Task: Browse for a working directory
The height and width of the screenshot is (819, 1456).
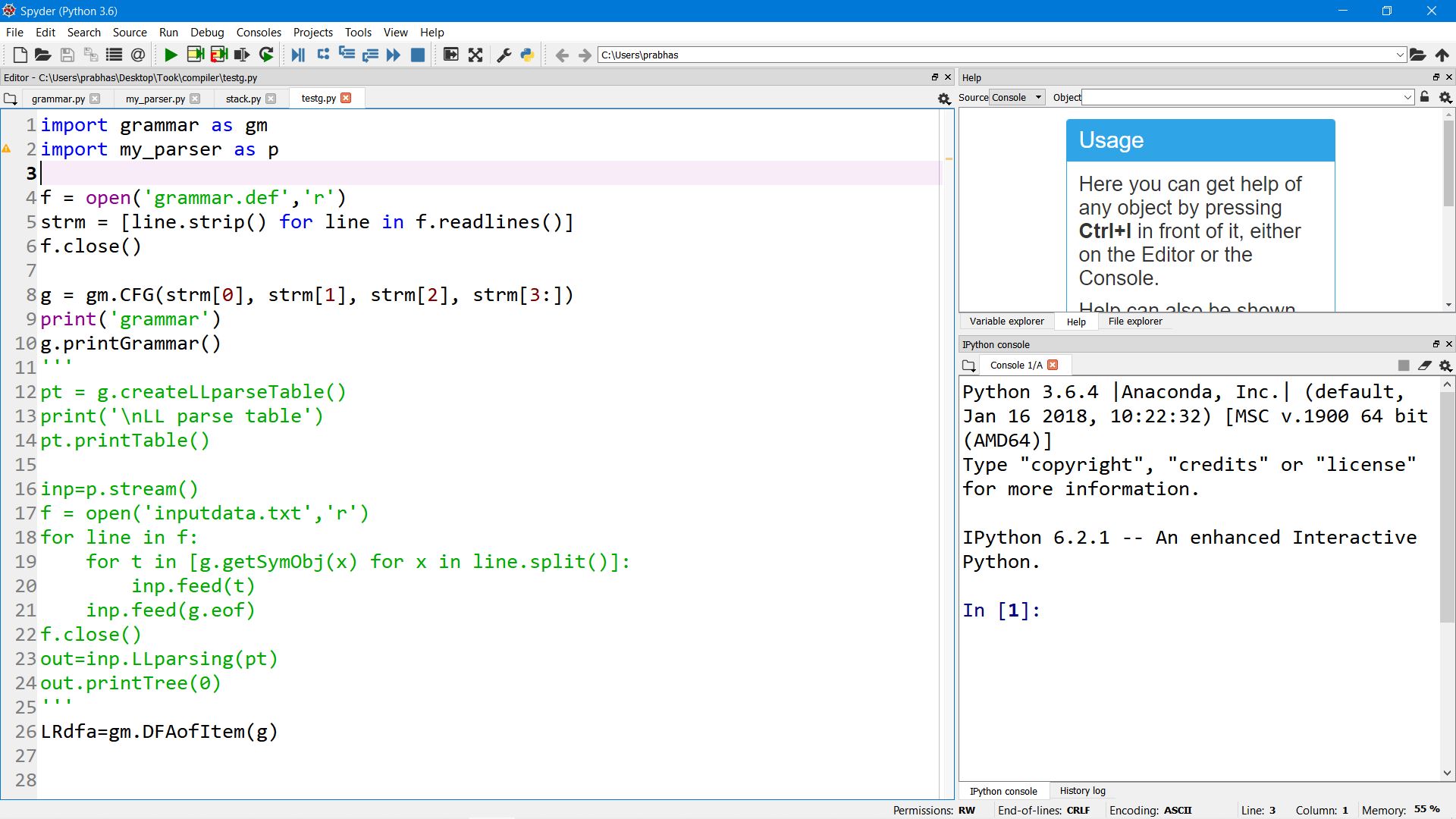Action: [x=1417, y=55]
